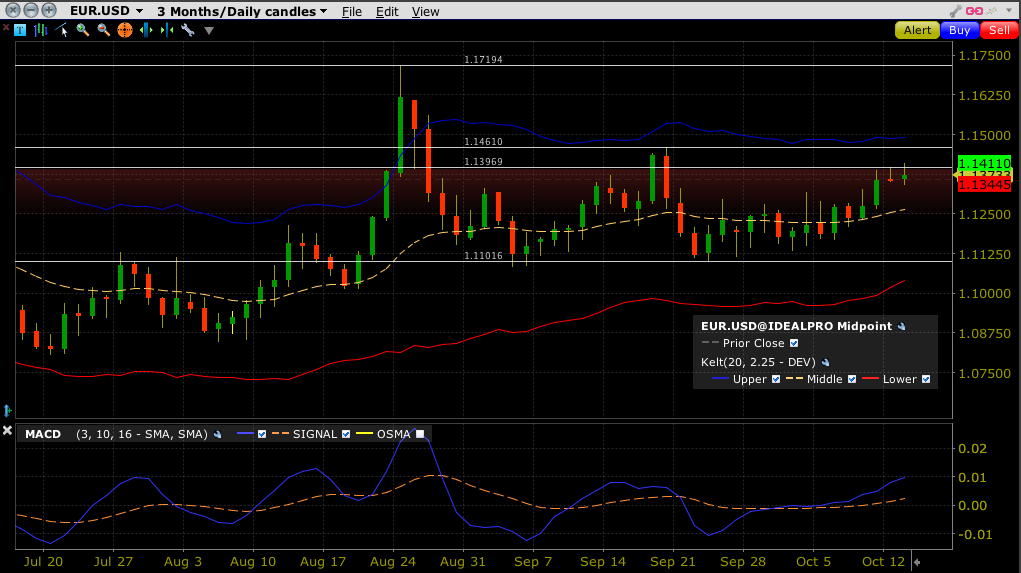Expand the toolbar overflow triangle

pos(209,31)
